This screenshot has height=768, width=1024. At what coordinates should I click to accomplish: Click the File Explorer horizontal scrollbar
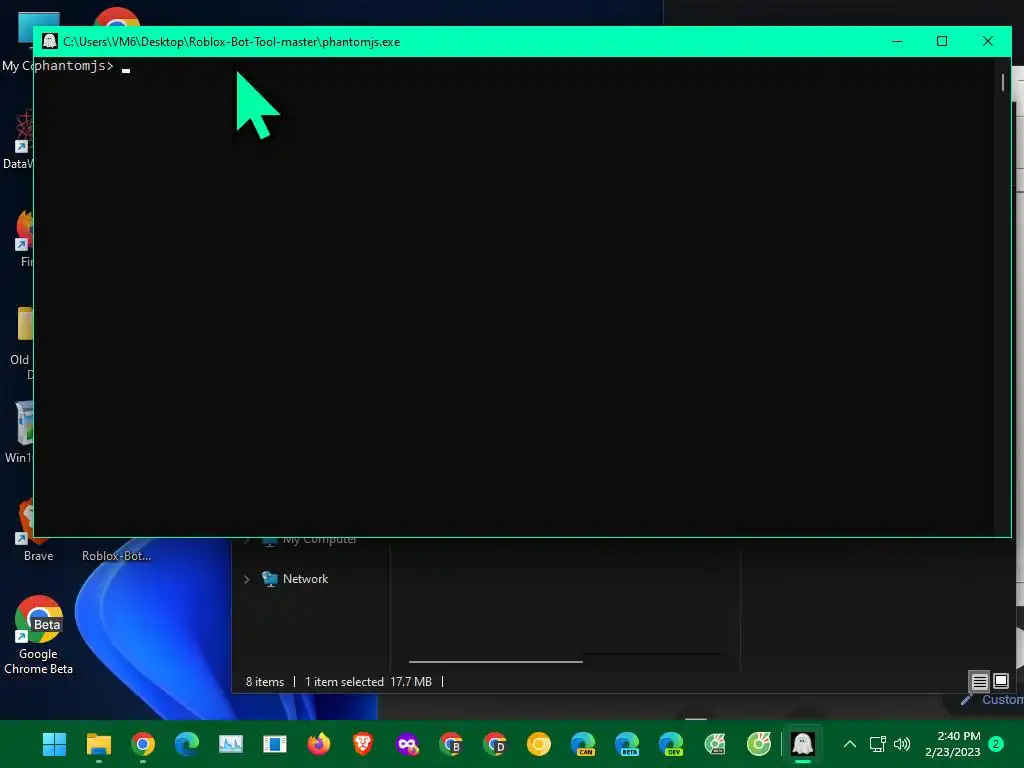coord(496,662)
